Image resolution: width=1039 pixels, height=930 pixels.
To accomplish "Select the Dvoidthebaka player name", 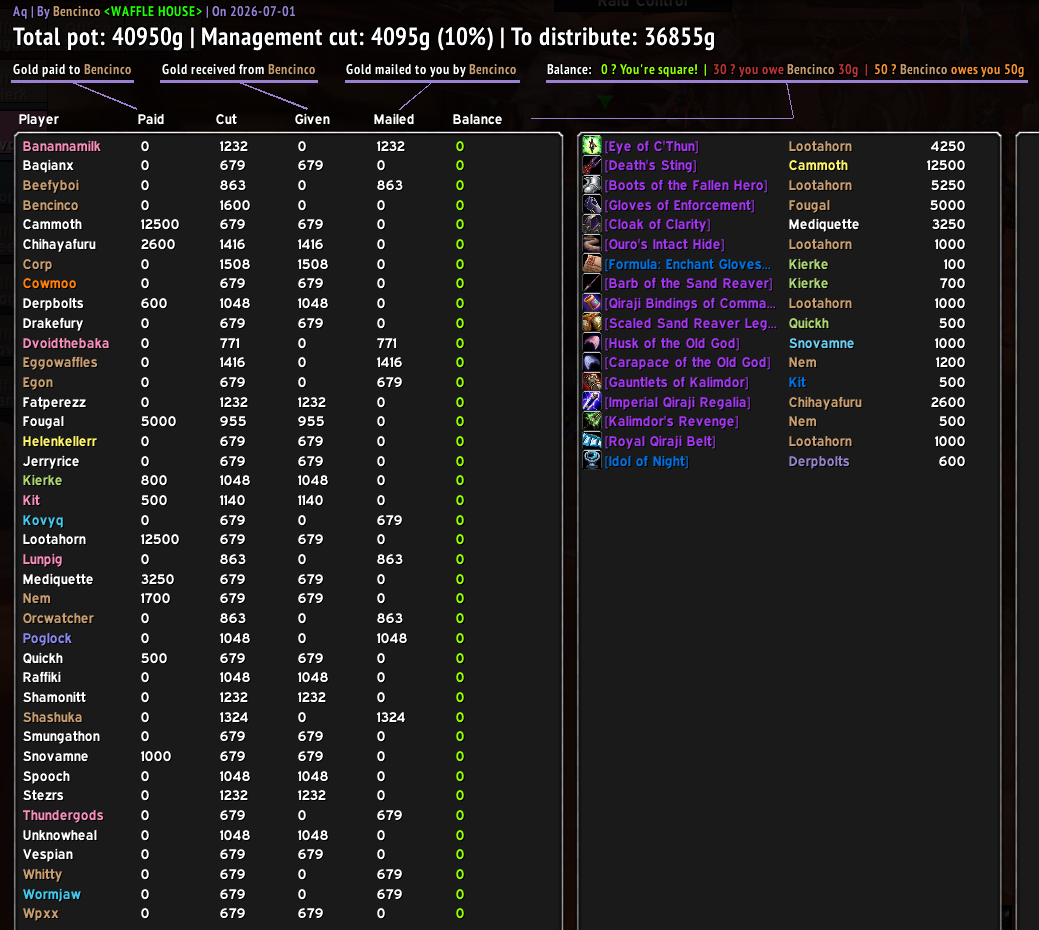I will [66, 343].
